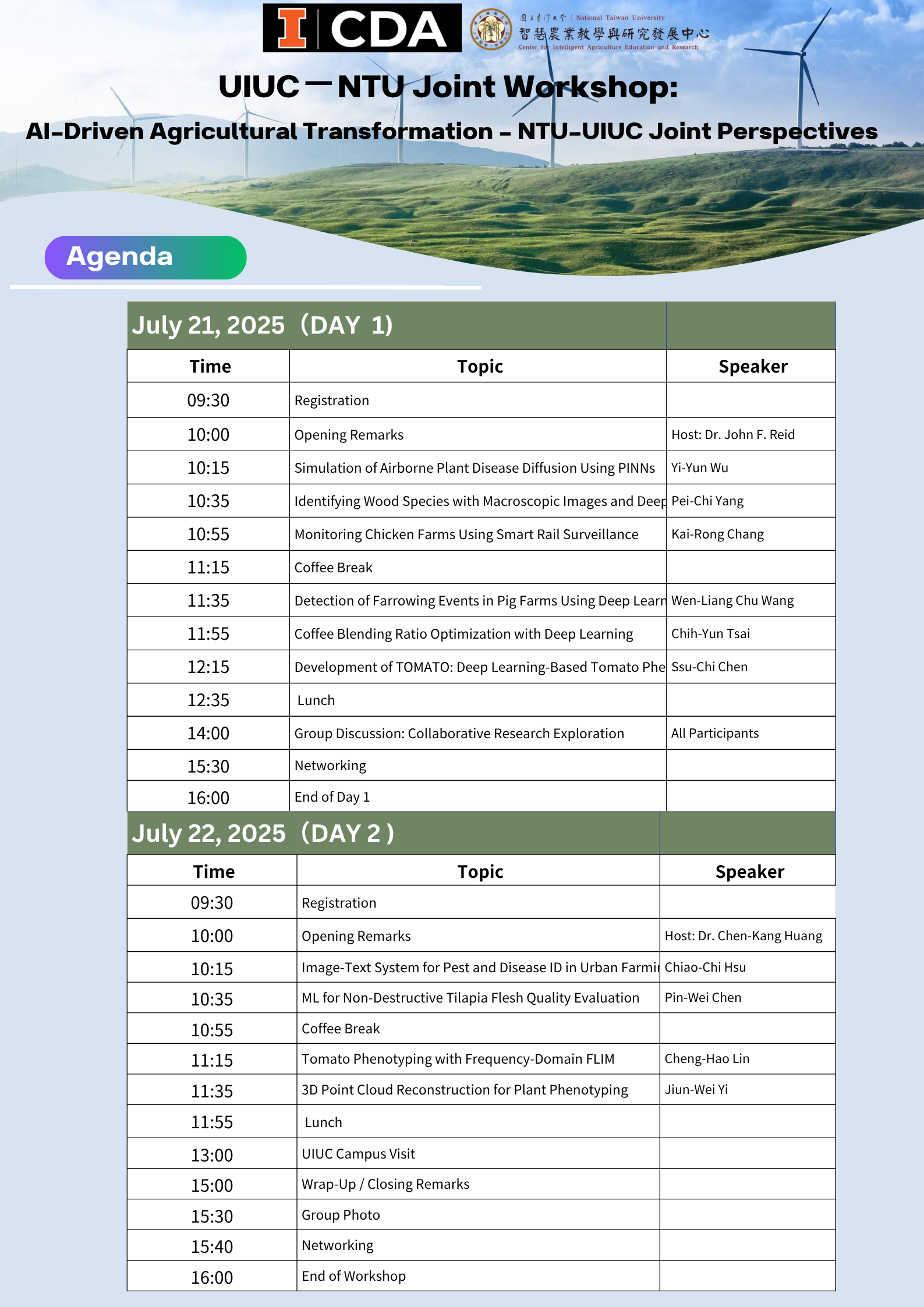Select 'Detection of Farrowing Events in Pig Farms' topic
This screenshot has width=924, height=1307.
click(480, 601)
